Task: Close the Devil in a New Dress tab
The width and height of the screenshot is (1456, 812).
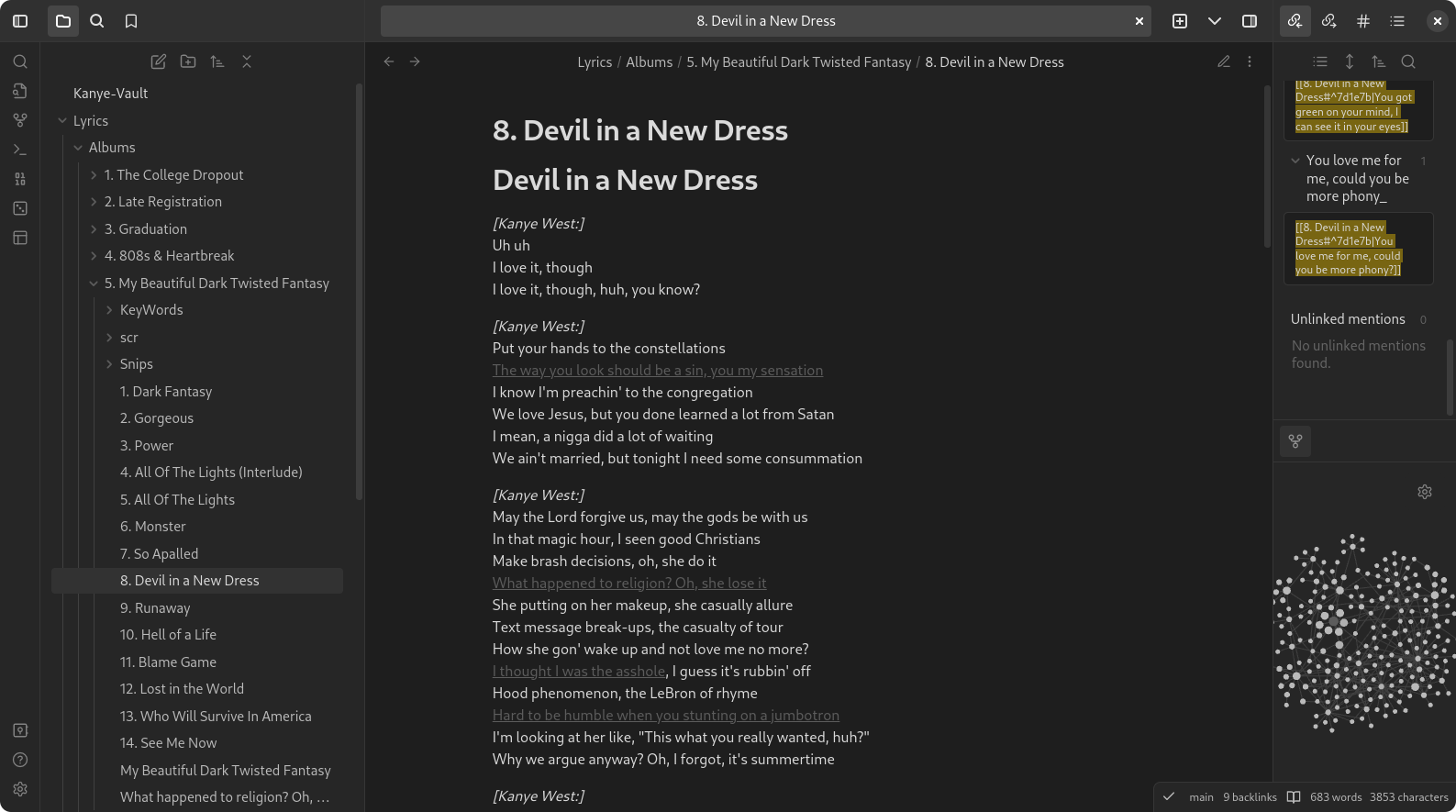Action: point(1139,21)
